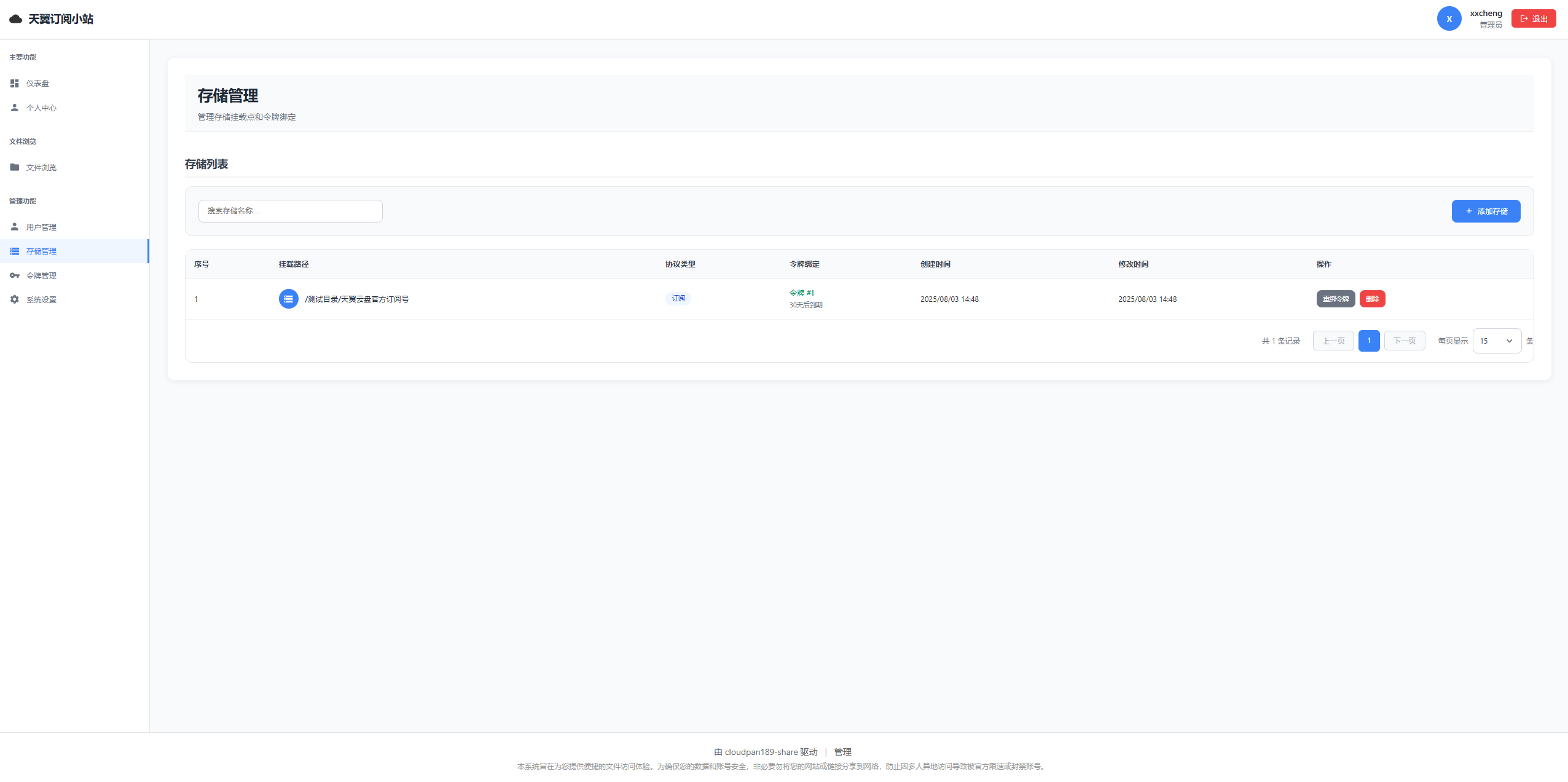Open the 管理 link in footer

842,752
